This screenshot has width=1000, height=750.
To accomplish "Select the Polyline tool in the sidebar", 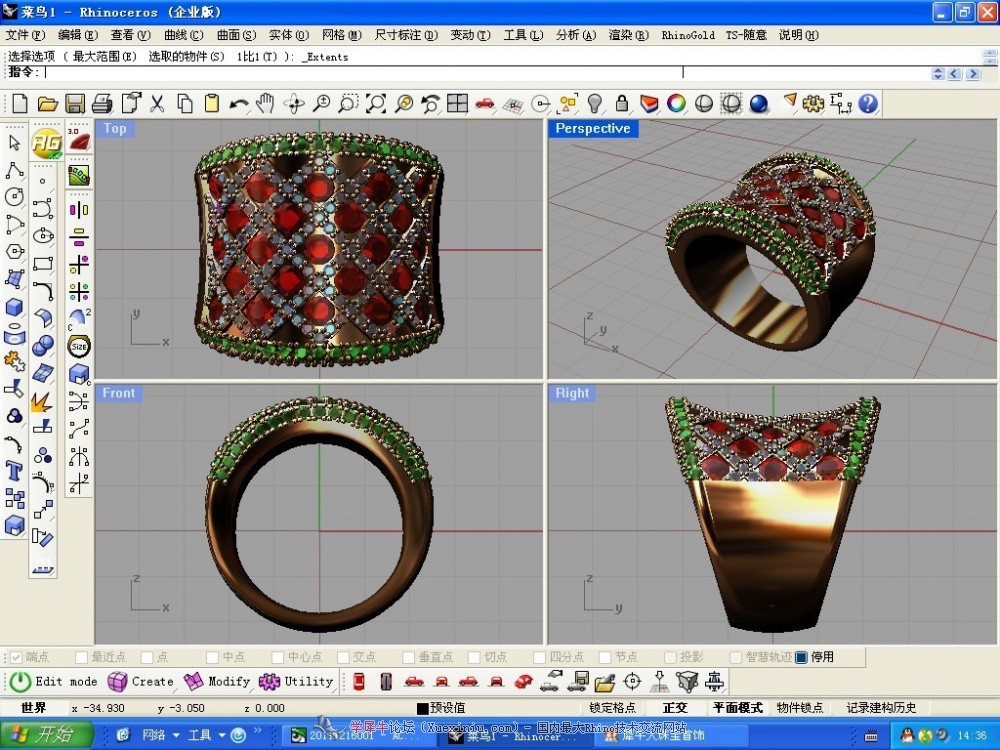I will pos(14,170).
